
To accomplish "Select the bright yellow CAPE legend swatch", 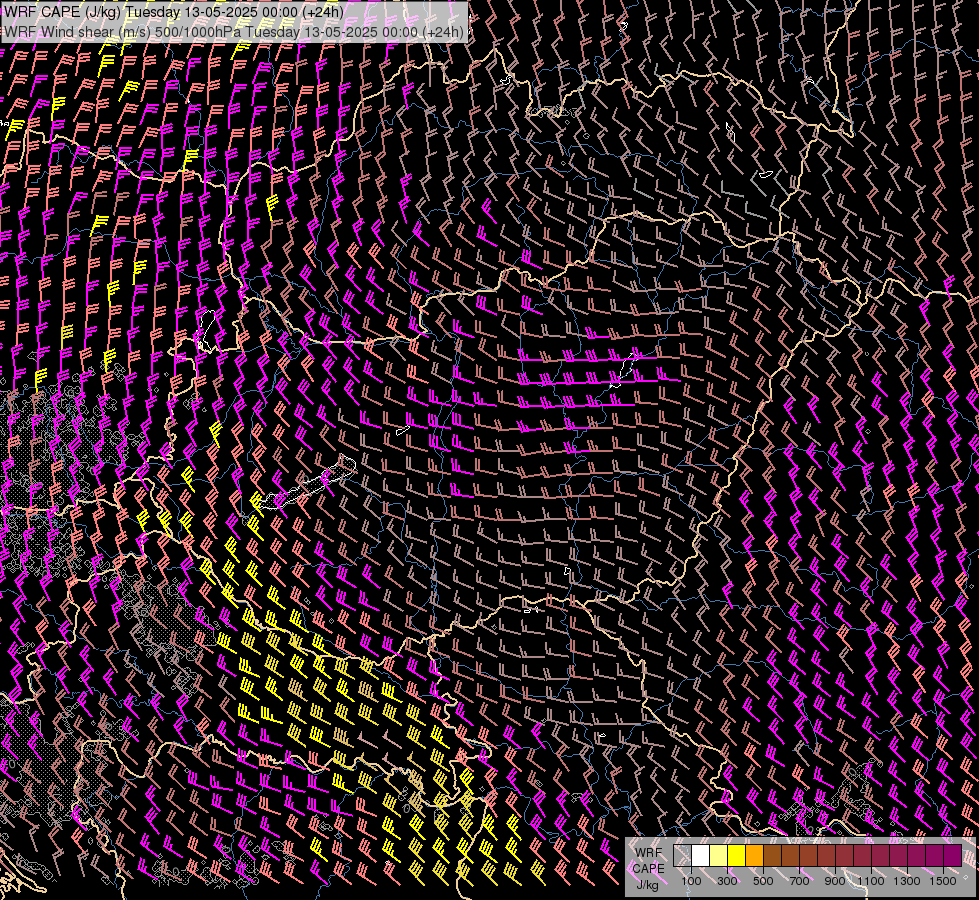I will tap(737, 855).
